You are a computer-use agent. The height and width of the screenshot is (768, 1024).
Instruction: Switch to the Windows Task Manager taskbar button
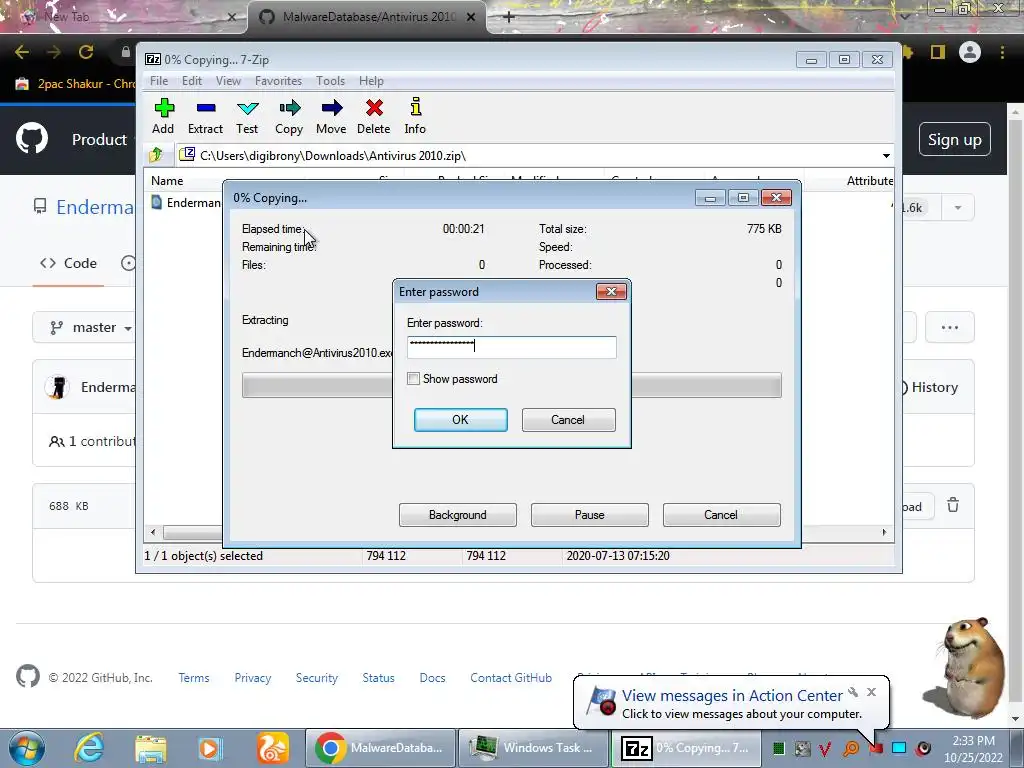click(533, 748)
